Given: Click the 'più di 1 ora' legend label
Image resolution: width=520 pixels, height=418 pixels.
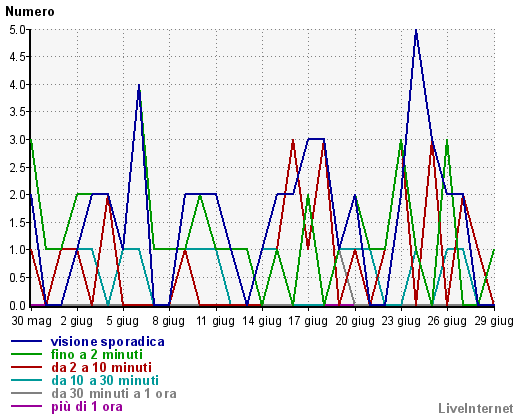Looking at the screenshot, I should [87, 407].
